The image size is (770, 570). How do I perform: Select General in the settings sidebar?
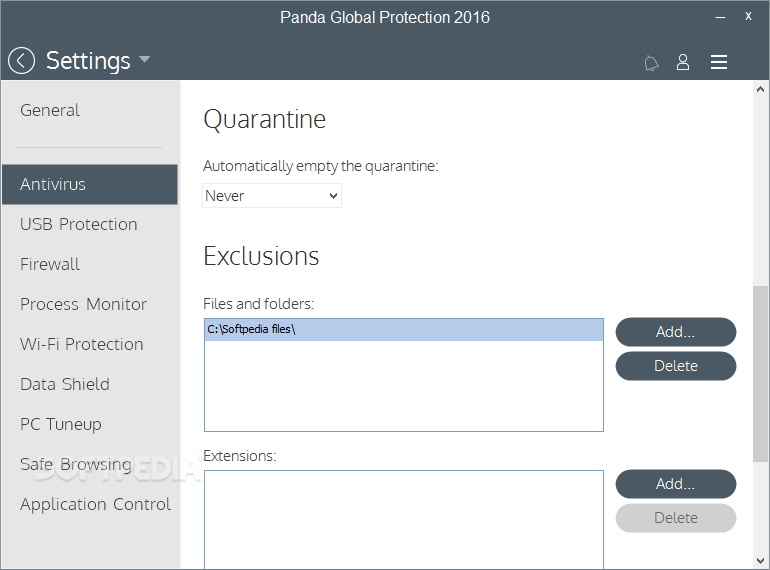pos(50,110)
